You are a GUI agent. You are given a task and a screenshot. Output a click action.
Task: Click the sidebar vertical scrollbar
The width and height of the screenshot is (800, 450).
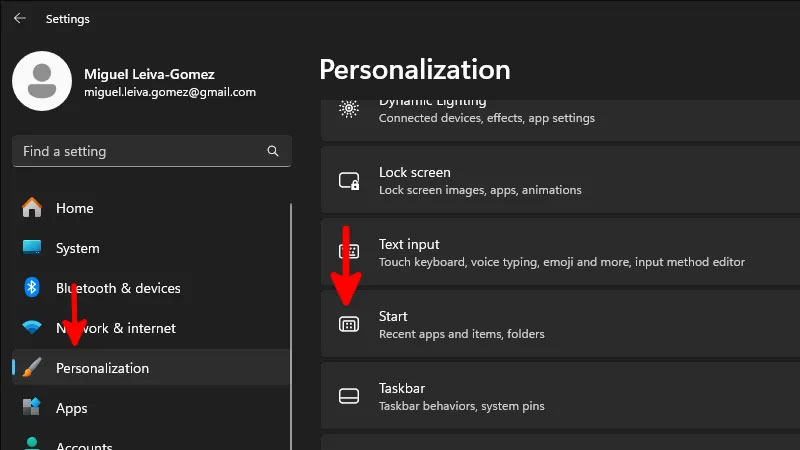click(291, 327)
